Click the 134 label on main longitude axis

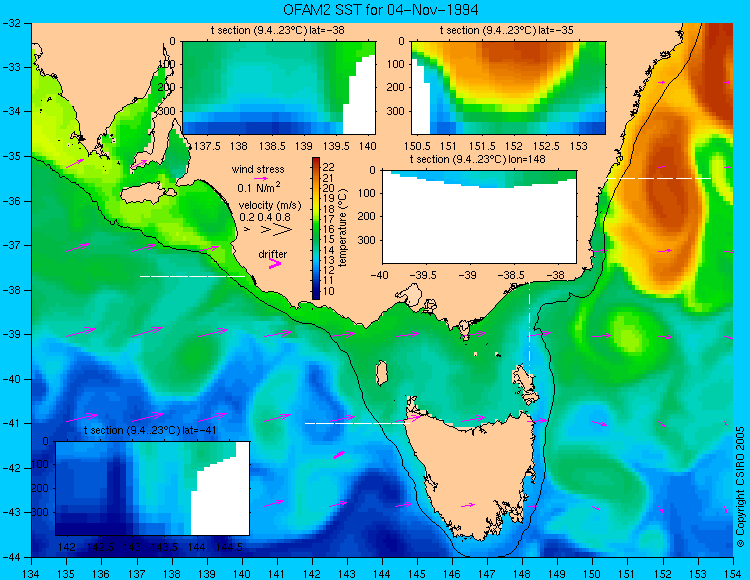coord(31,574)
